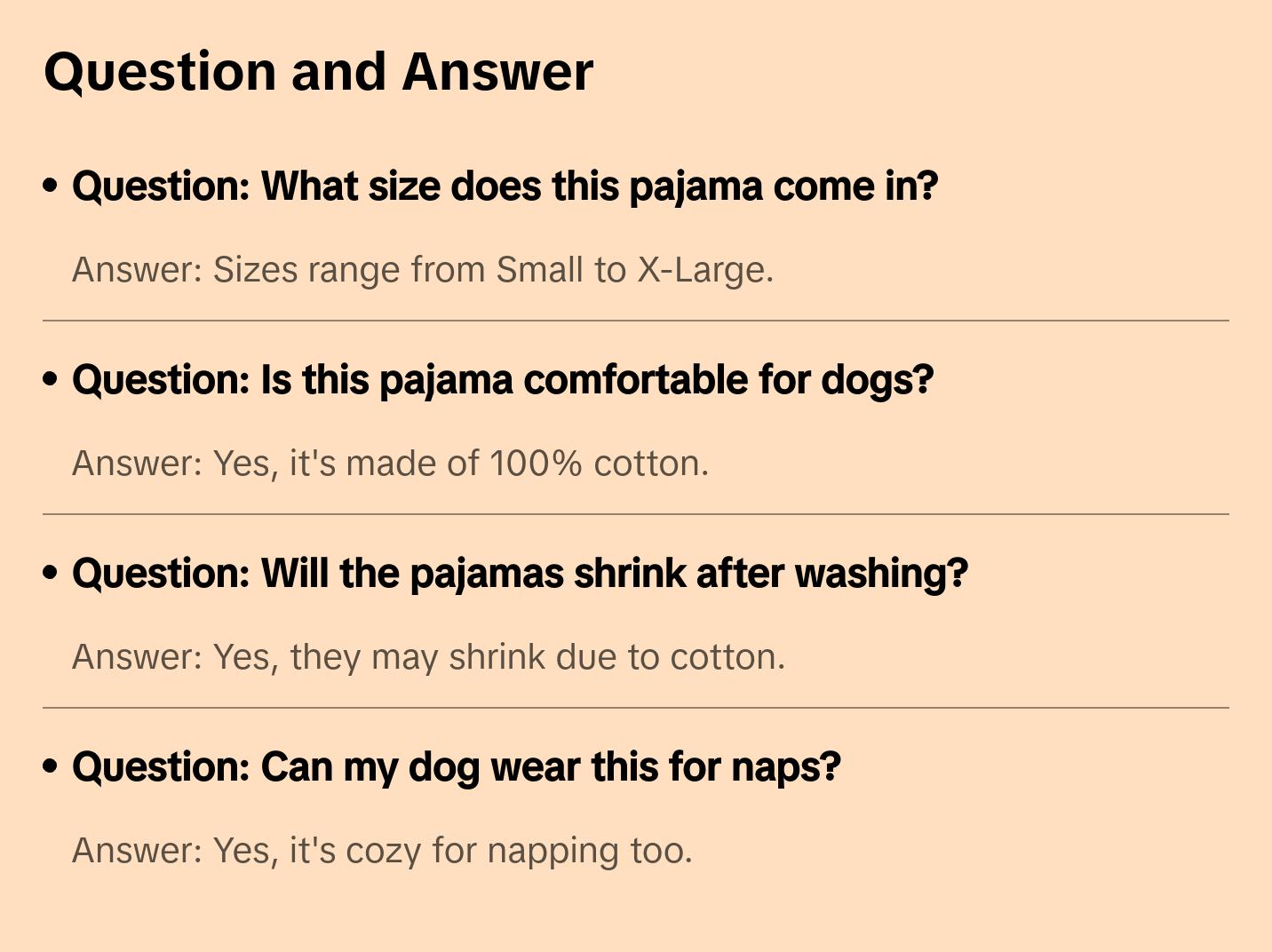Click the cozy for napping answer
The width and height of the screenshot is (1272, 952).
coord(382,851)
